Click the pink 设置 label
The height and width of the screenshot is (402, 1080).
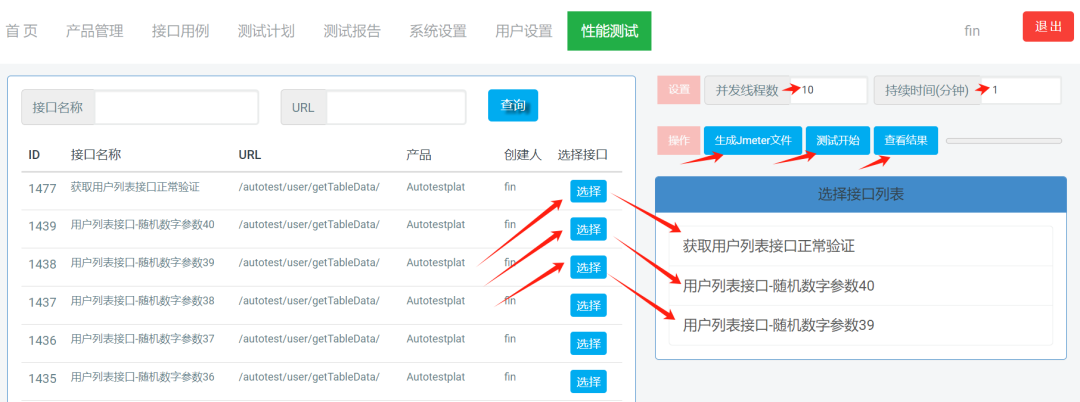(678, 90)
